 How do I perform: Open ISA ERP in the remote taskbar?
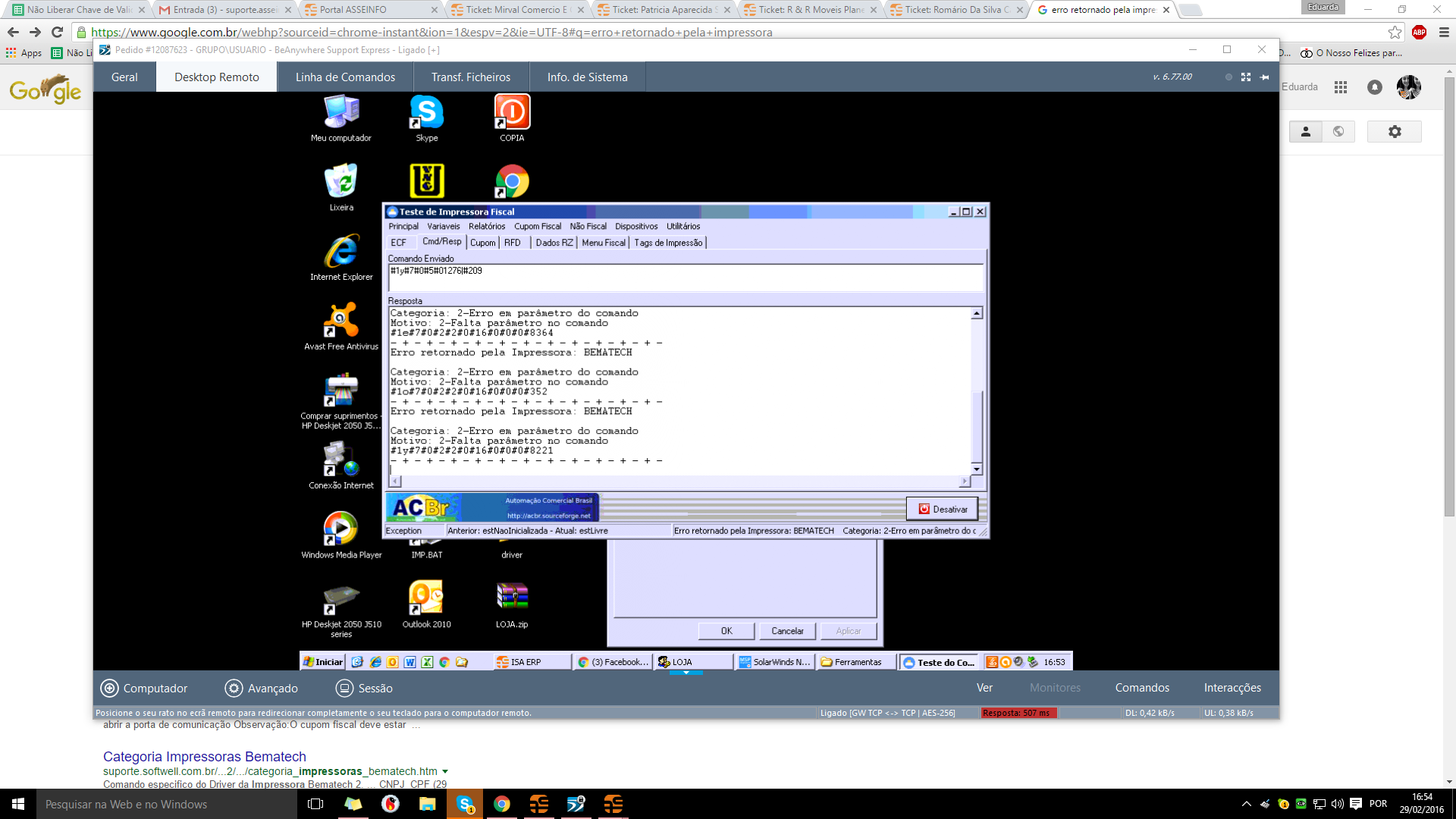[x=532, y=662]
